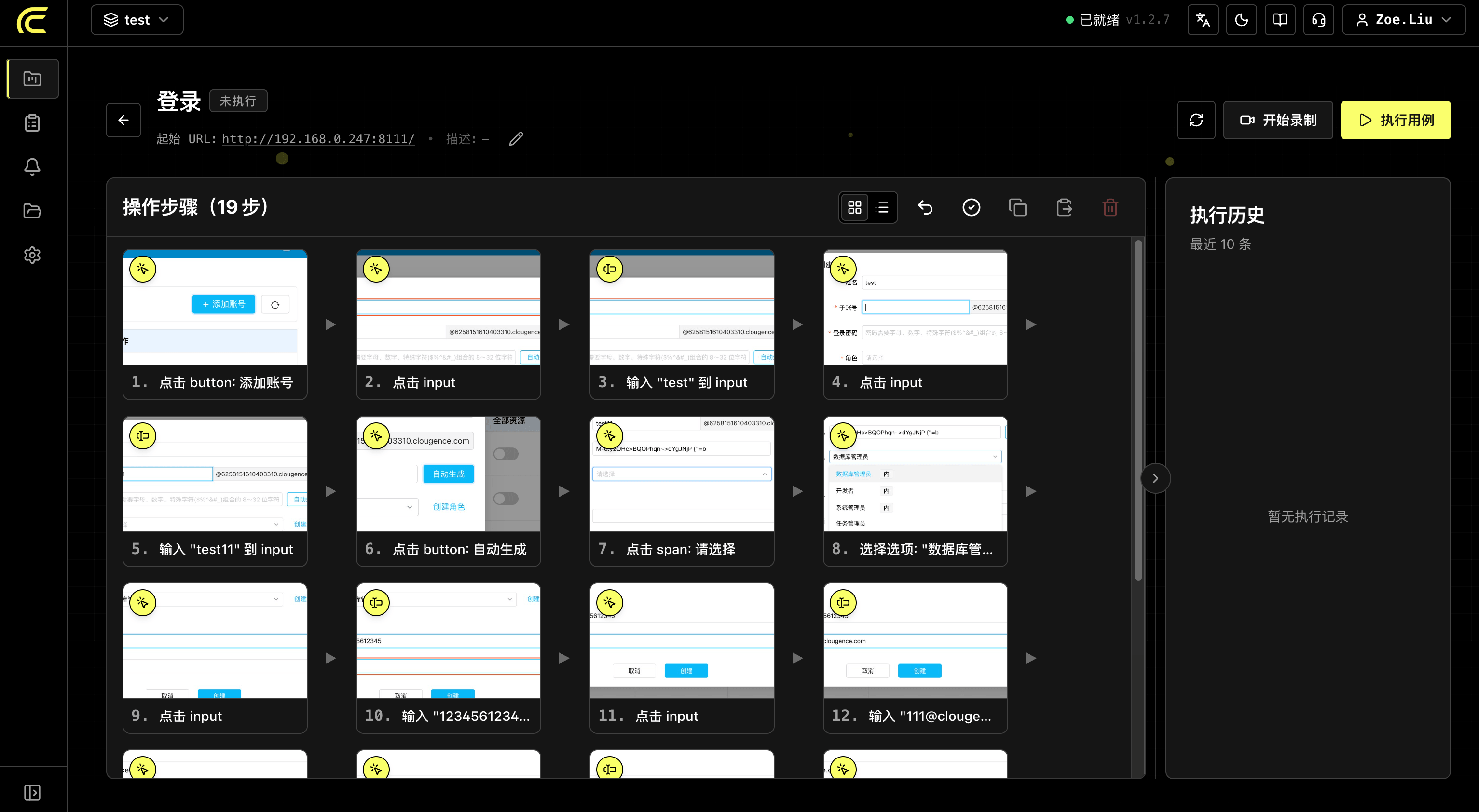Open the start URL http://192.168.0.247:8111/

318,139
